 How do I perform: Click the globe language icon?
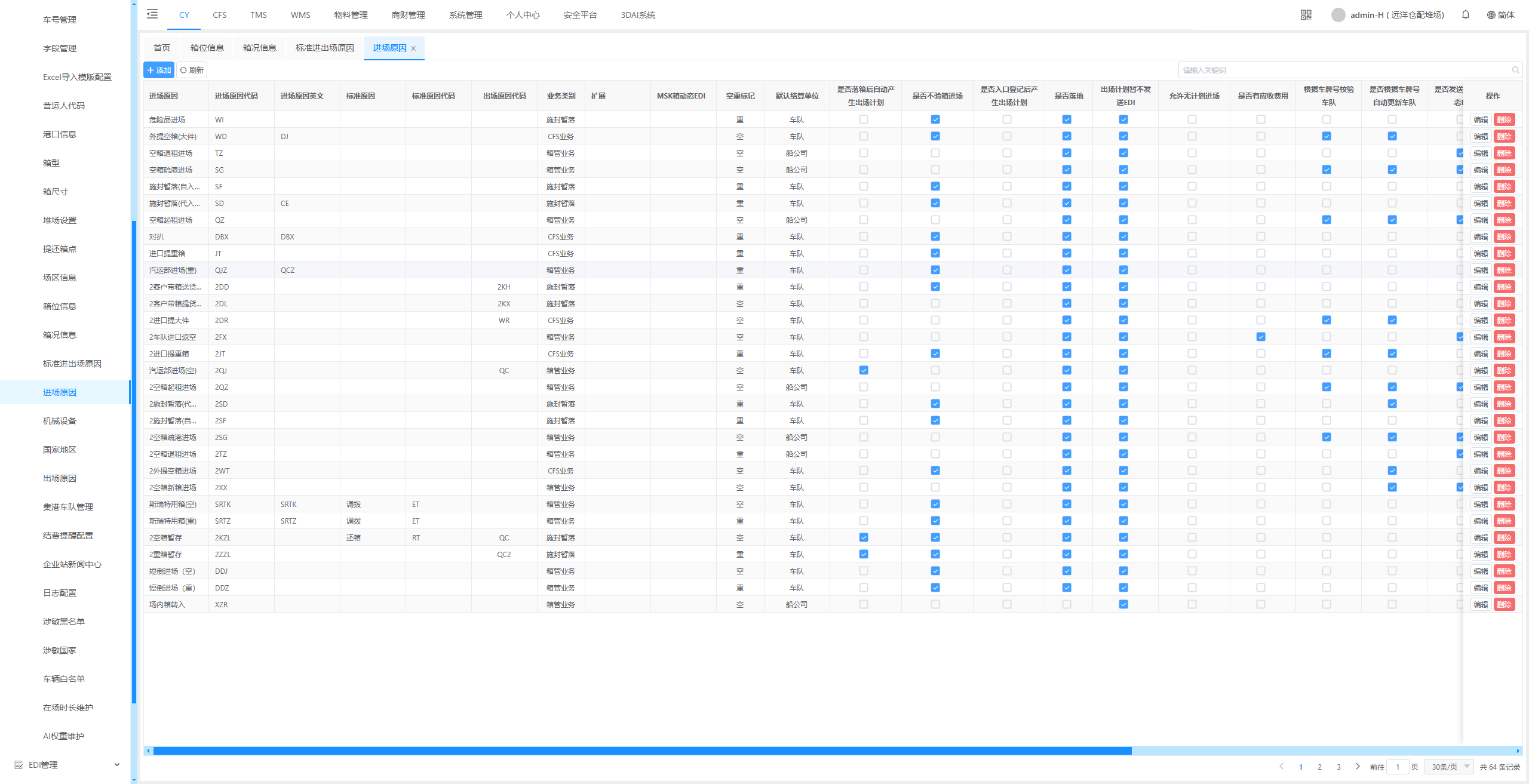1491,15
